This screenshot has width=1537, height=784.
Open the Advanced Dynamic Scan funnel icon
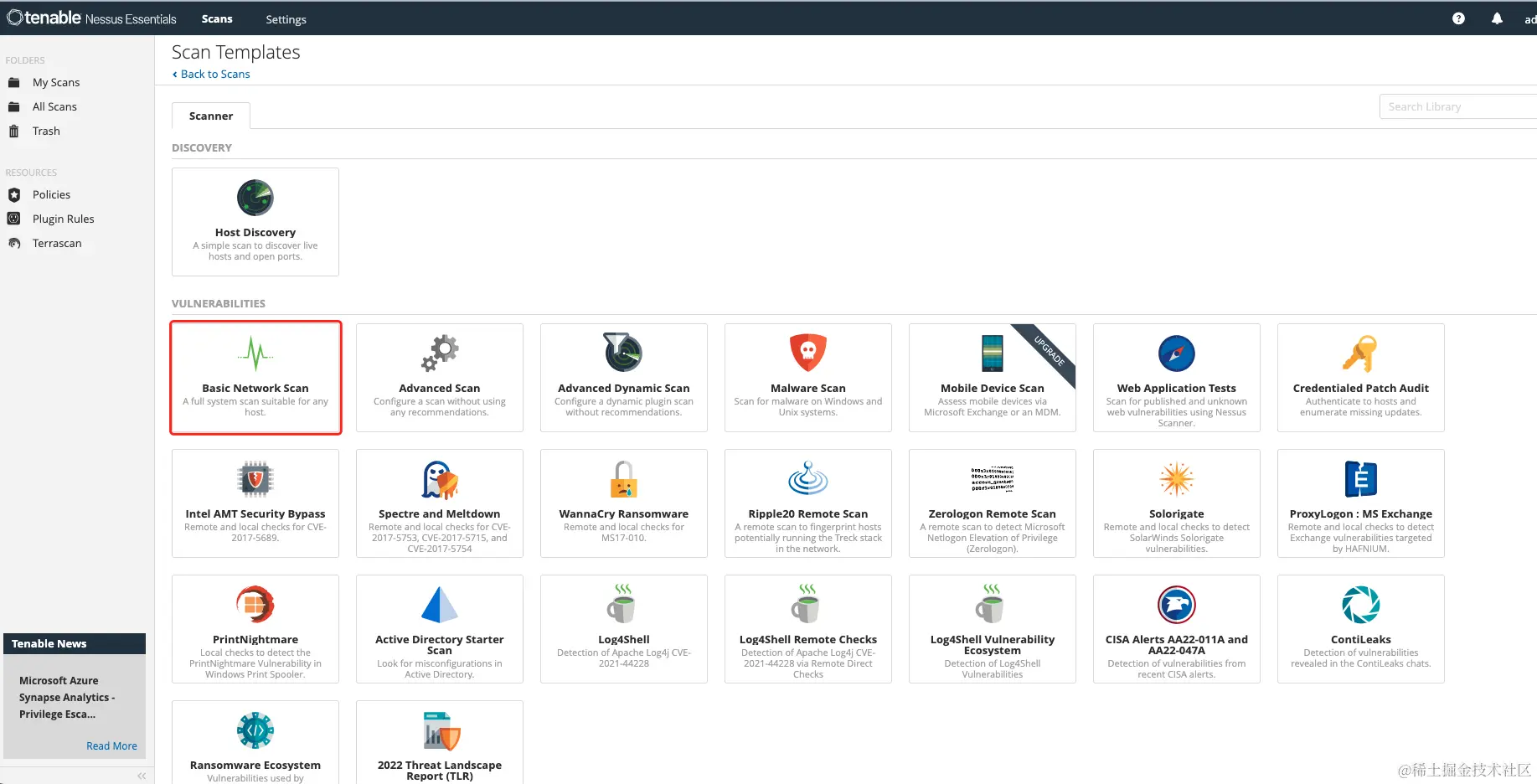[624, 352]
